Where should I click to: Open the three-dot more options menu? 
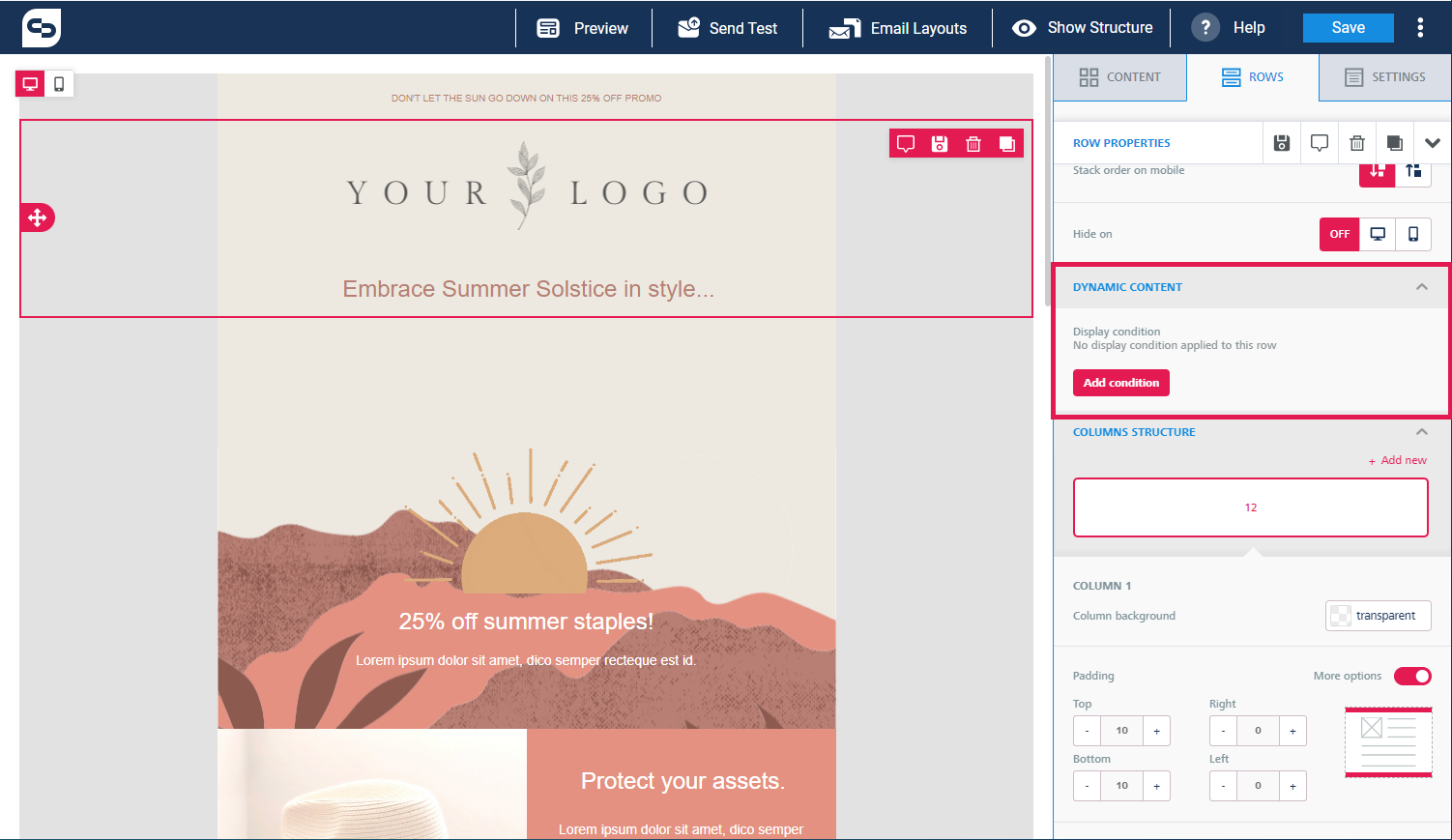pyautogui.click(x=1420, y=28)
